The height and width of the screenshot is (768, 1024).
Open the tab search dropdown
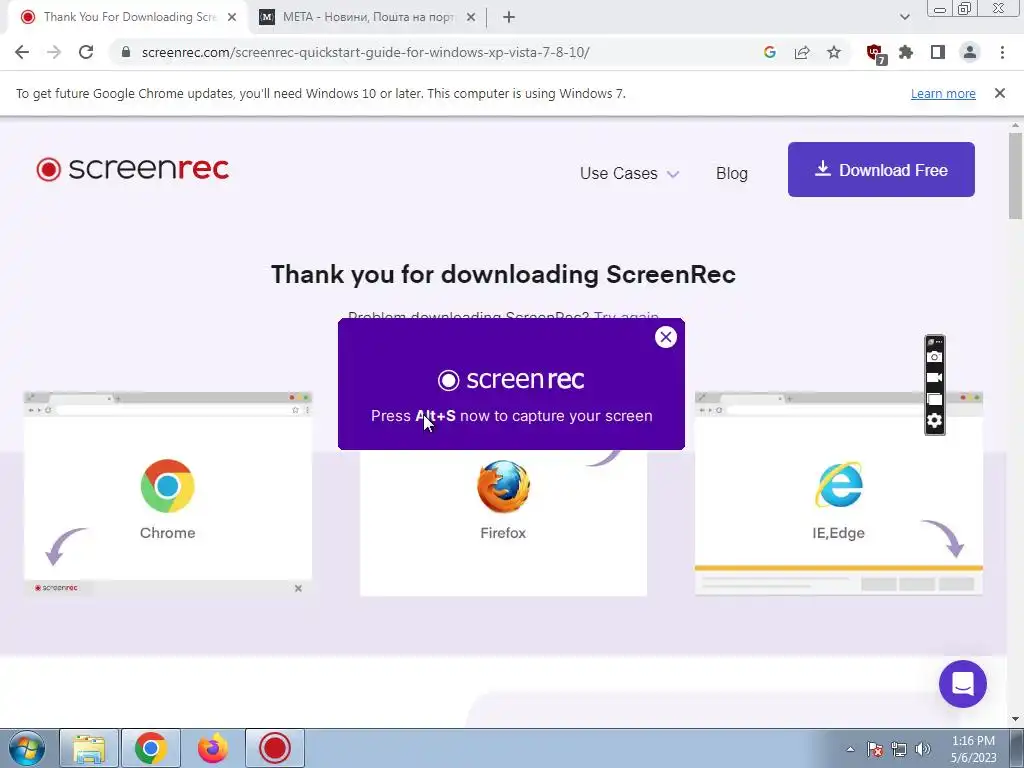coord(904,17)
